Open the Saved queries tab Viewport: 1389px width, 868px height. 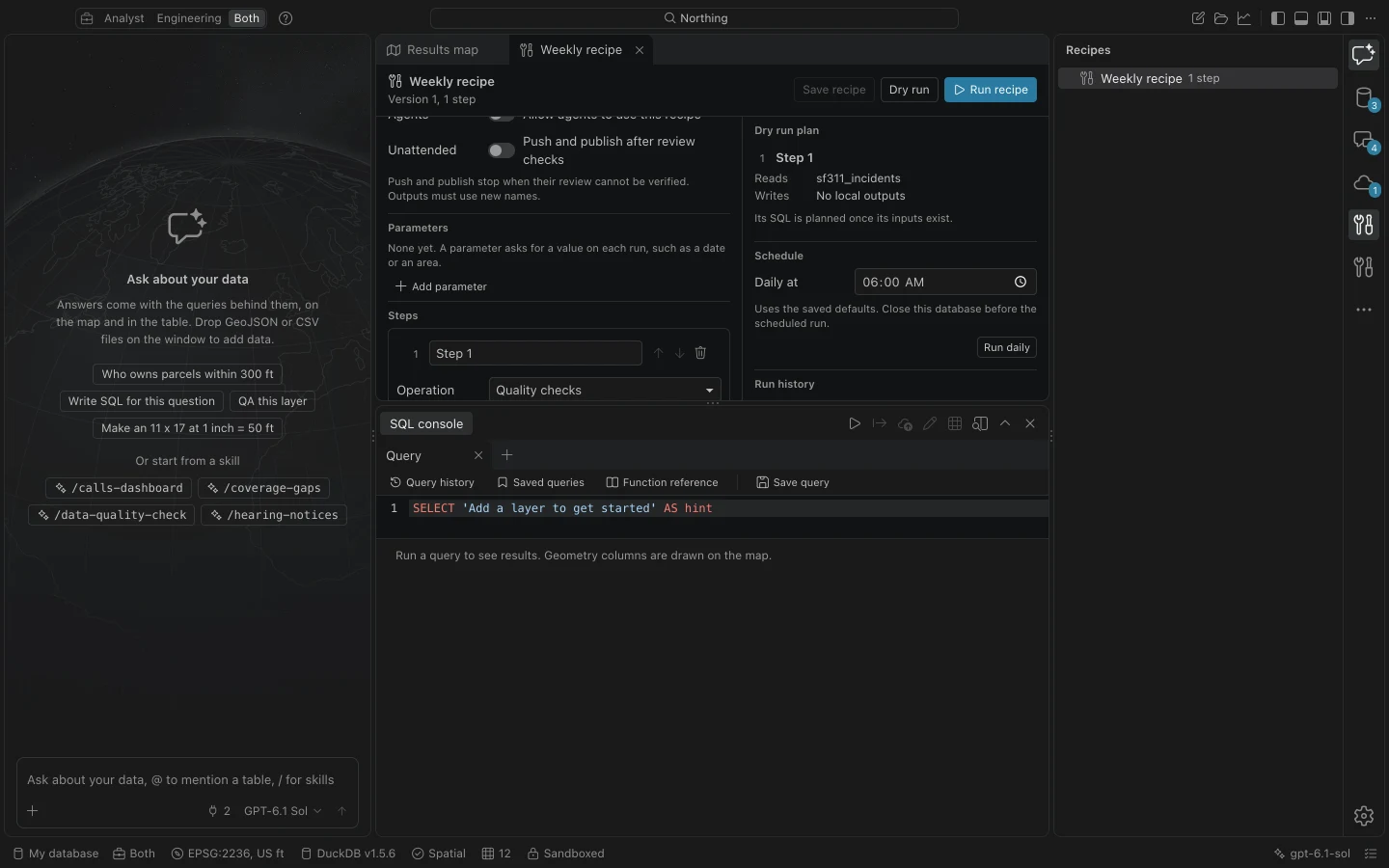540,482
